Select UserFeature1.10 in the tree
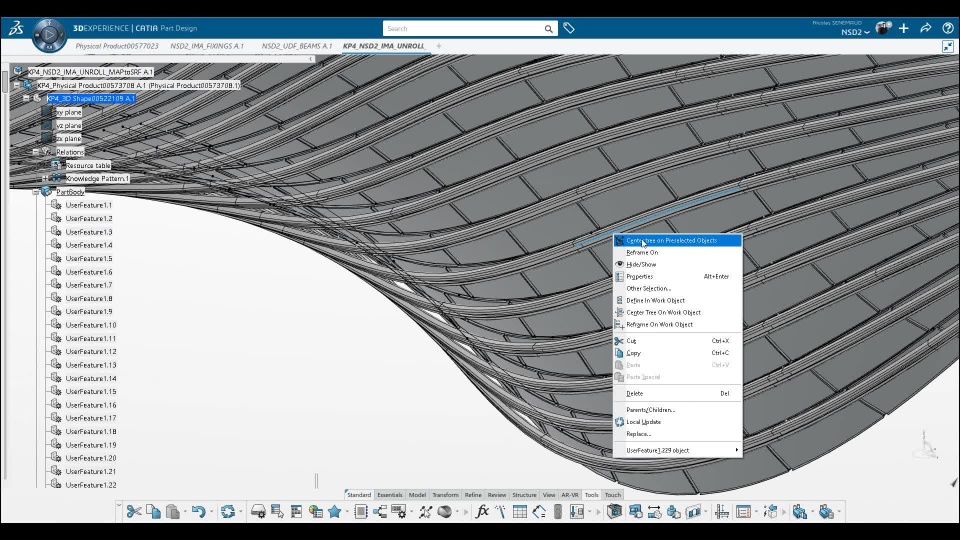This screenshot has width=960, height=540. point(90,325)
